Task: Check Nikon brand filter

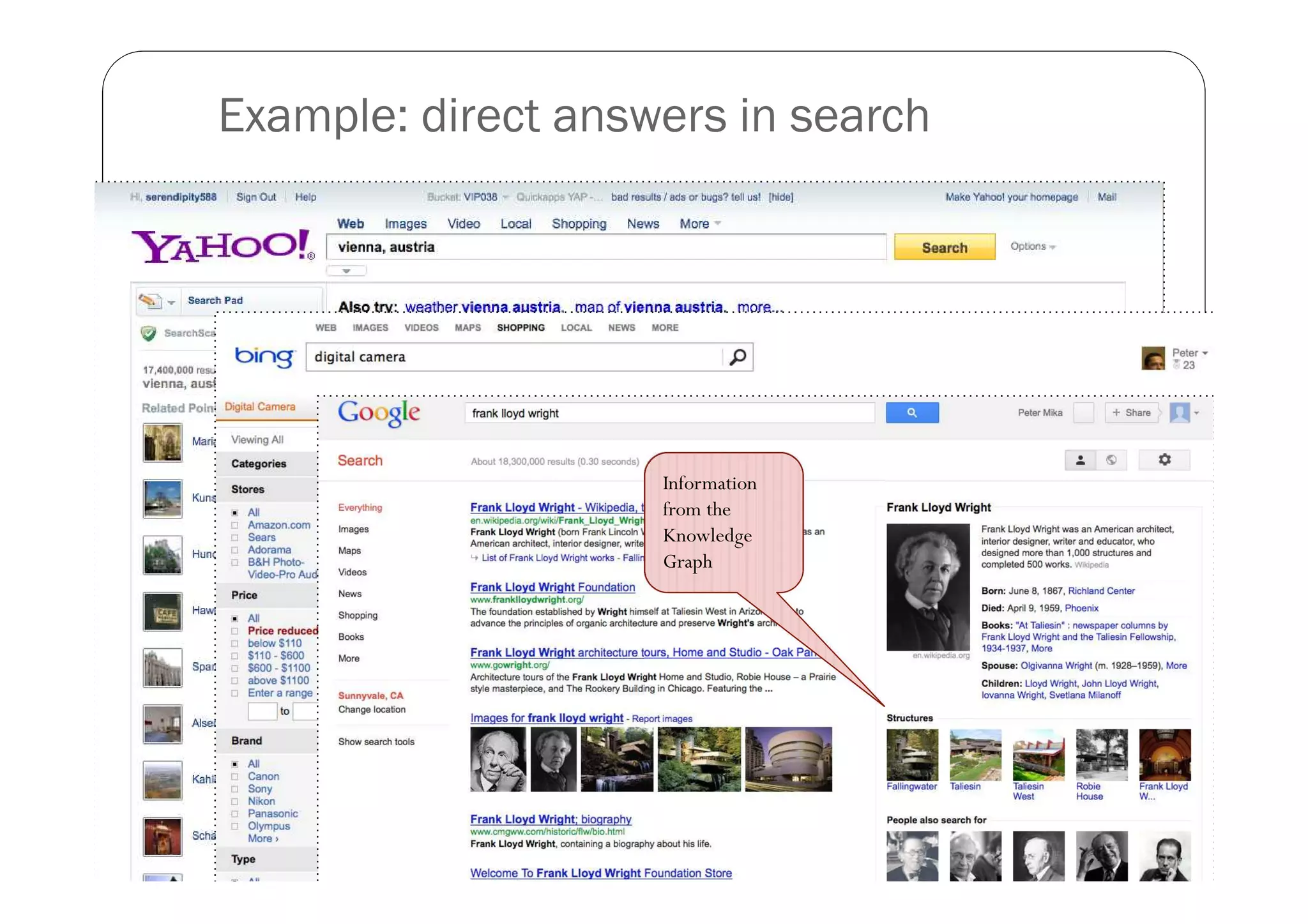Action: click(235, 801)
